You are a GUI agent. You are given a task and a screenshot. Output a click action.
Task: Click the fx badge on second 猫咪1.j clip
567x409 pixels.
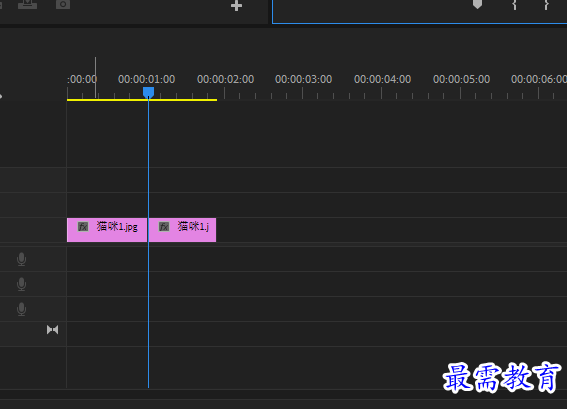164,227
